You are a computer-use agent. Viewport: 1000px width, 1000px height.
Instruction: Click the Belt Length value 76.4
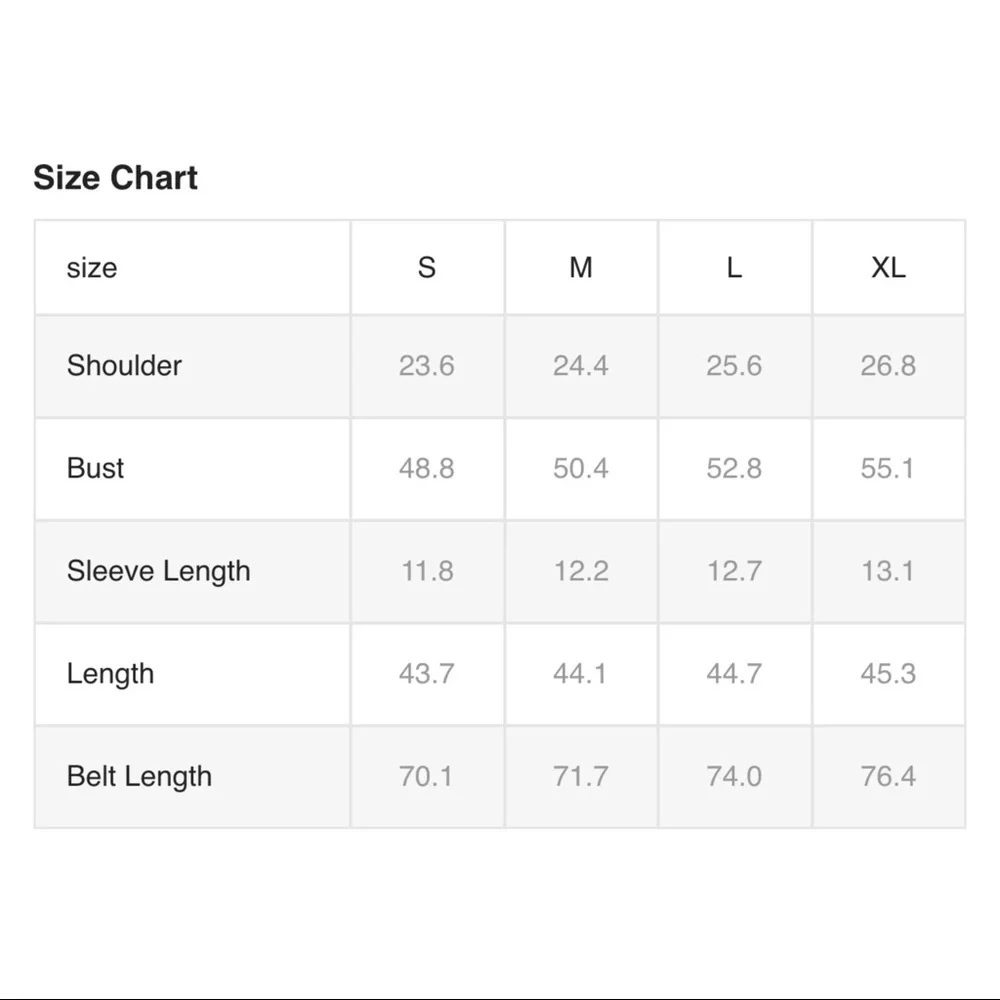click(888, 777)
